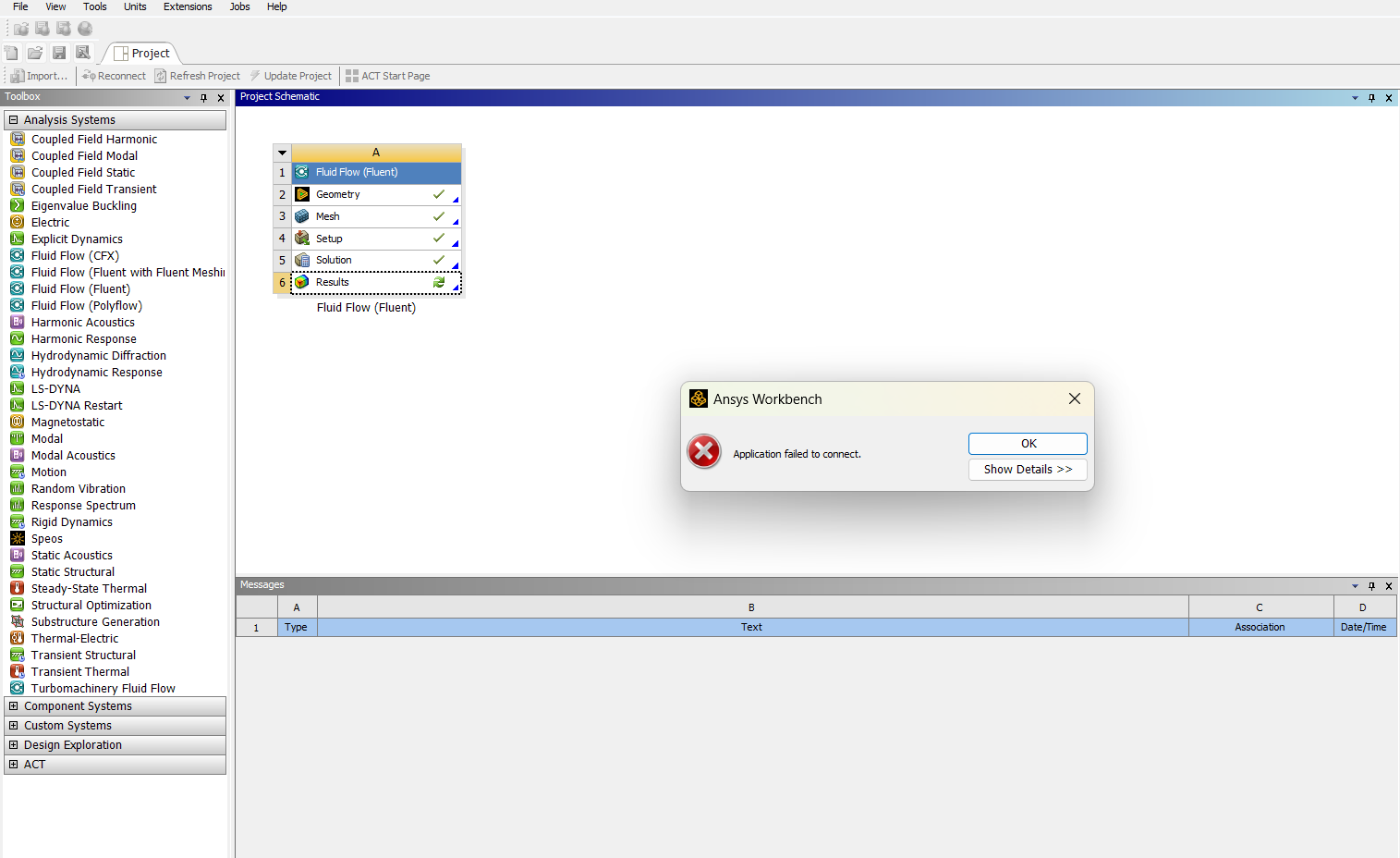
Task: Open the ACT Start Page
Action: coord(387,76)
